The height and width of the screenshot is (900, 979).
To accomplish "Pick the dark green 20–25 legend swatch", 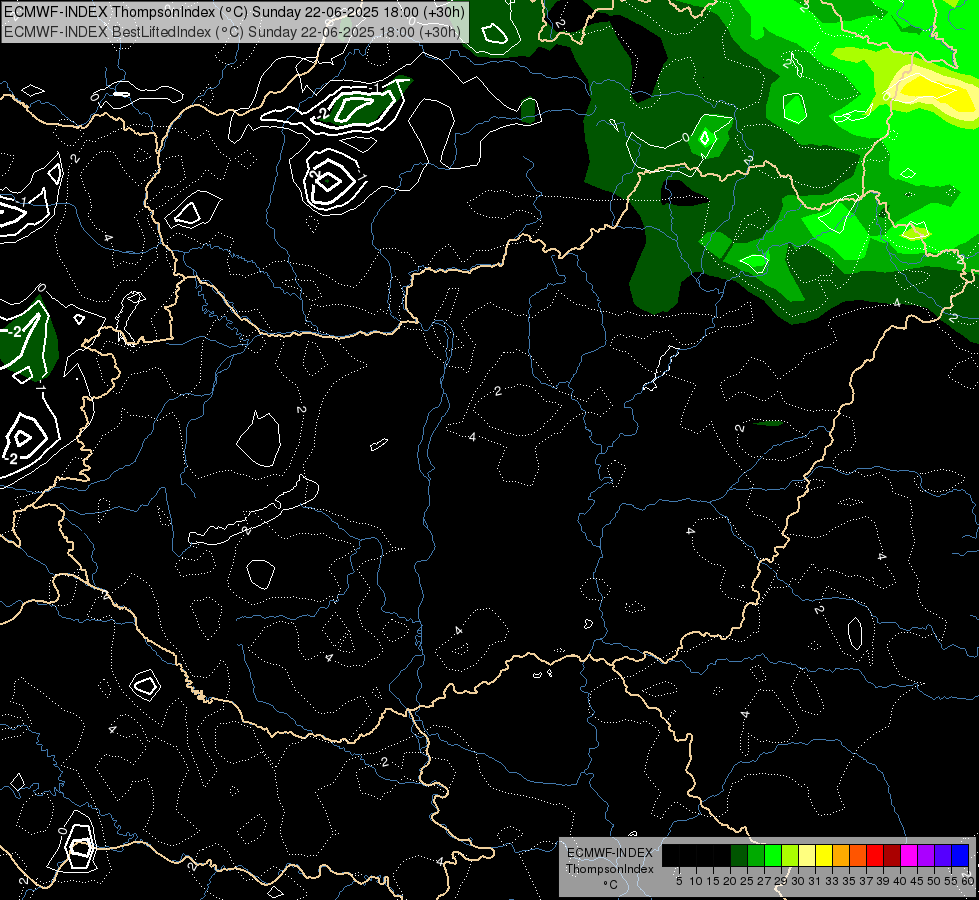I will tap(739, 855).
